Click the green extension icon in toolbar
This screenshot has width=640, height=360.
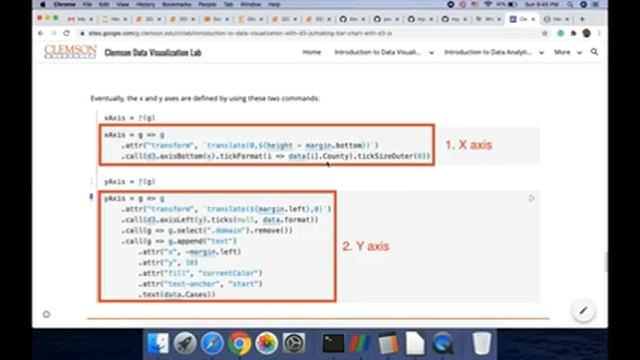coord(561,33)
